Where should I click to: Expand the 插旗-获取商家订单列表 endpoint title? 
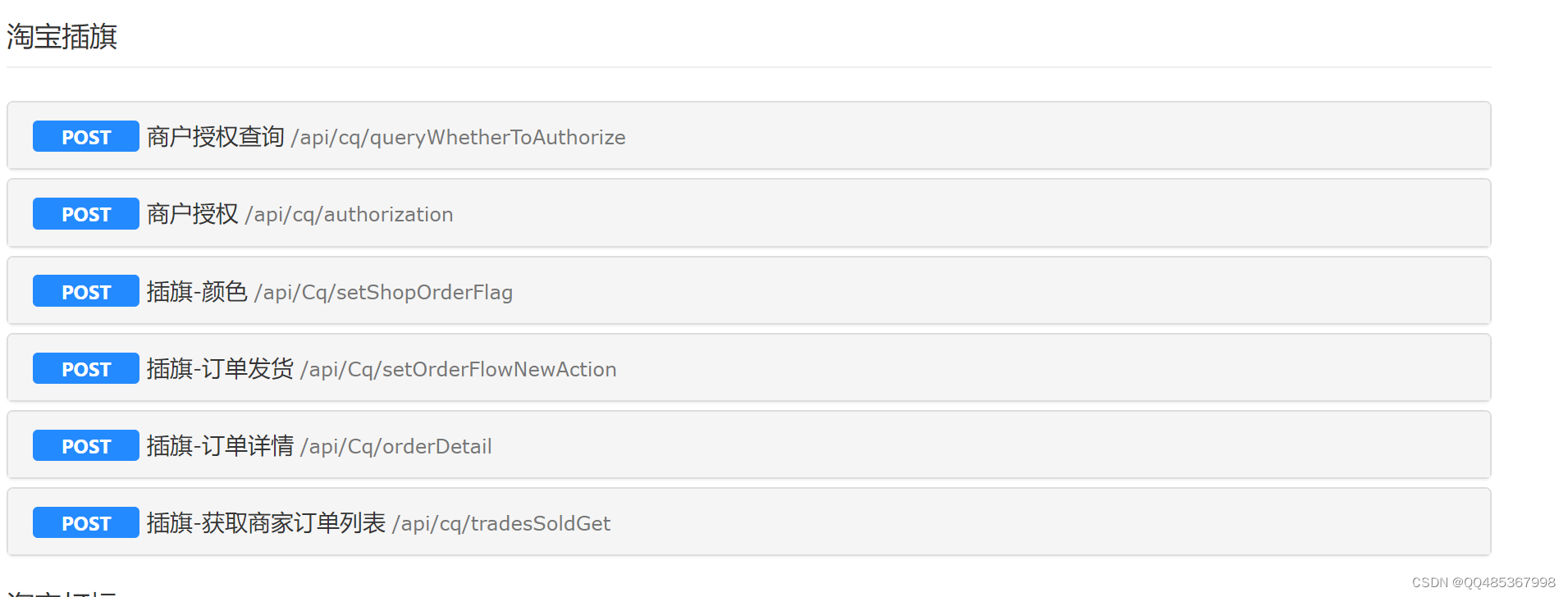(x=266, y=523)
